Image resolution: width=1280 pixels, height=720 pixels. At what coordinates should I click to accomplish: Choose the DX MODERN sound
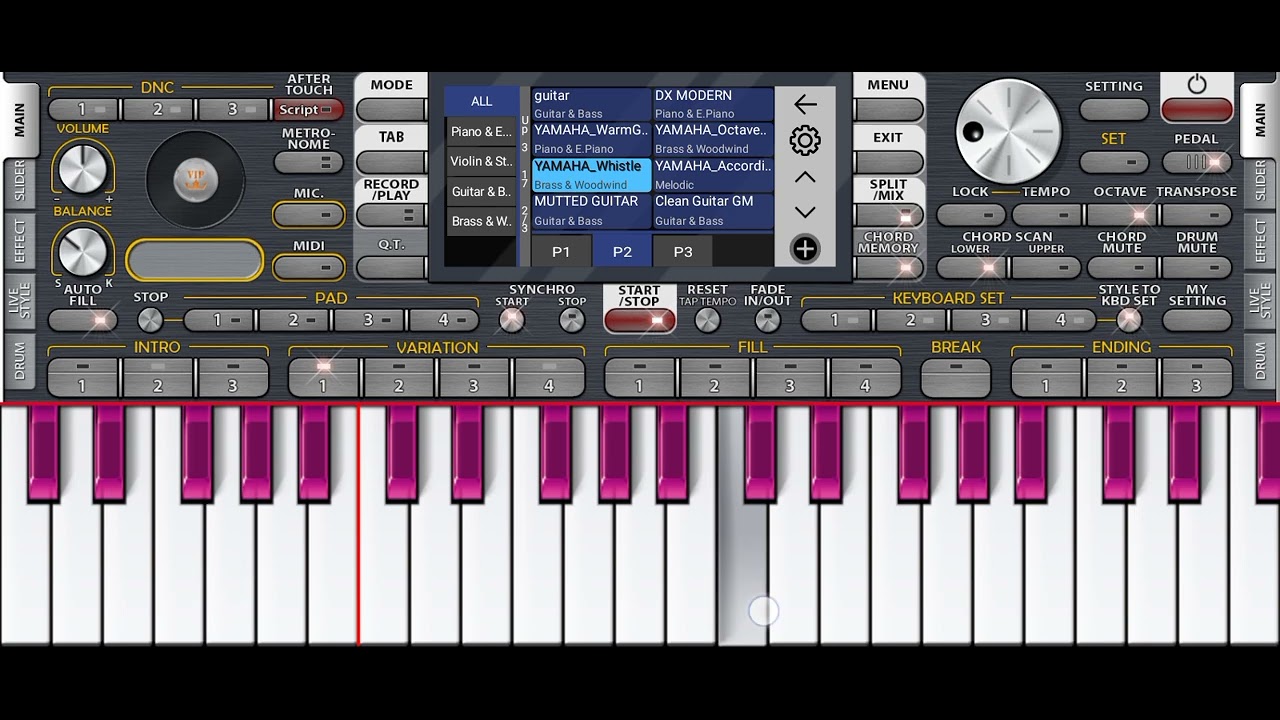coord(713,104)
